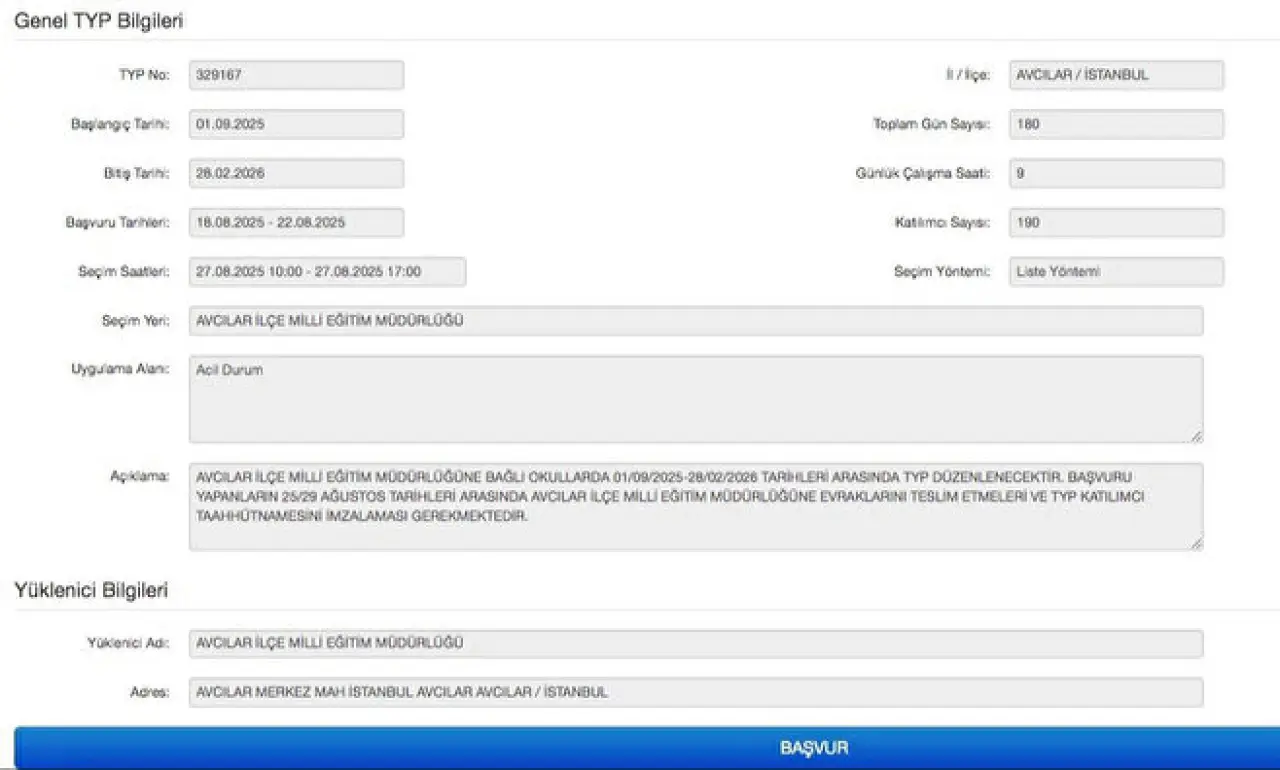Click inside the Açıklama text area

click(x=695, y=506)
